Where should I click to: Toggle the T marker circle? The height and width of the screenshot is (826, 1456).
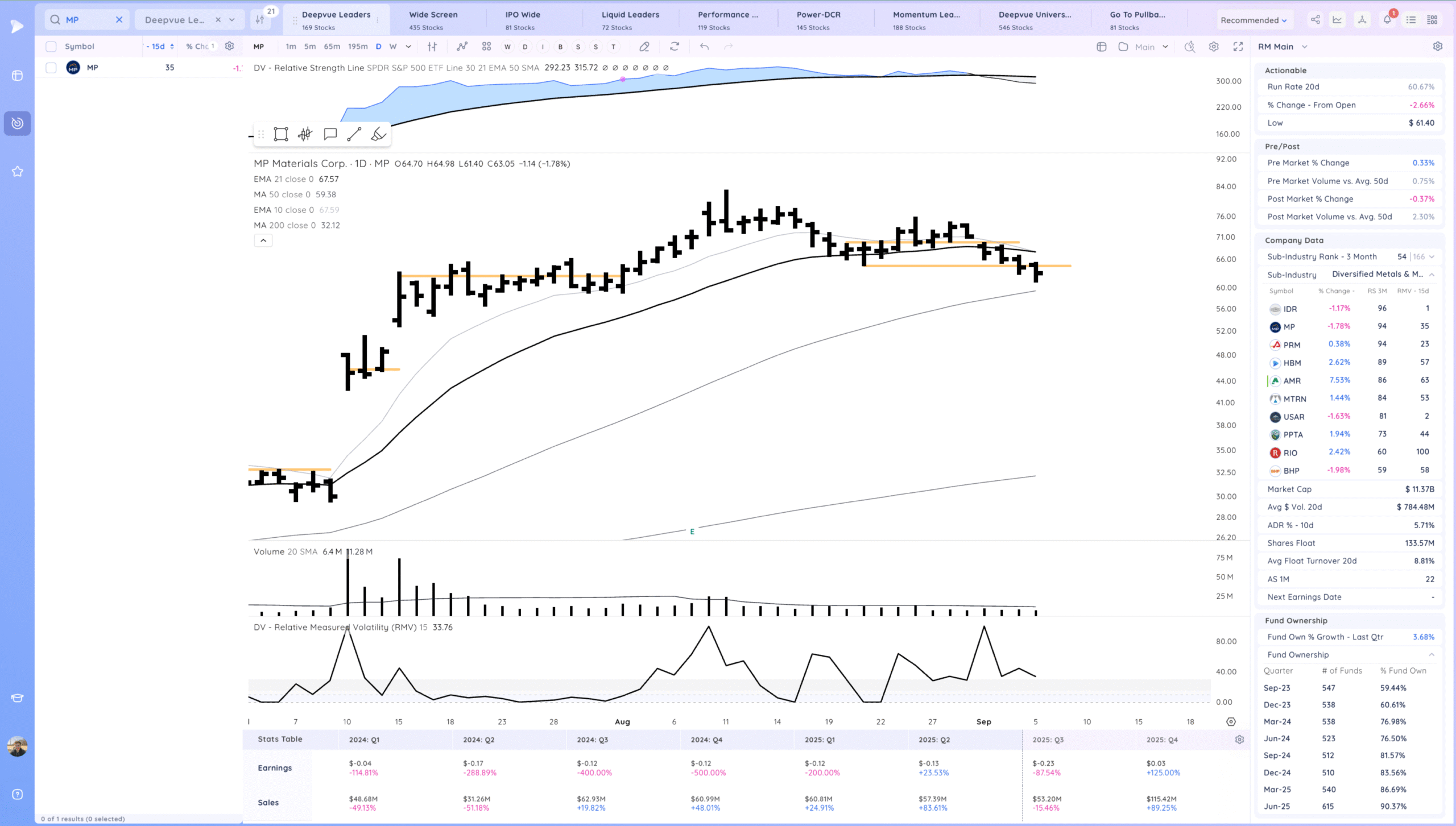(613, 47)
